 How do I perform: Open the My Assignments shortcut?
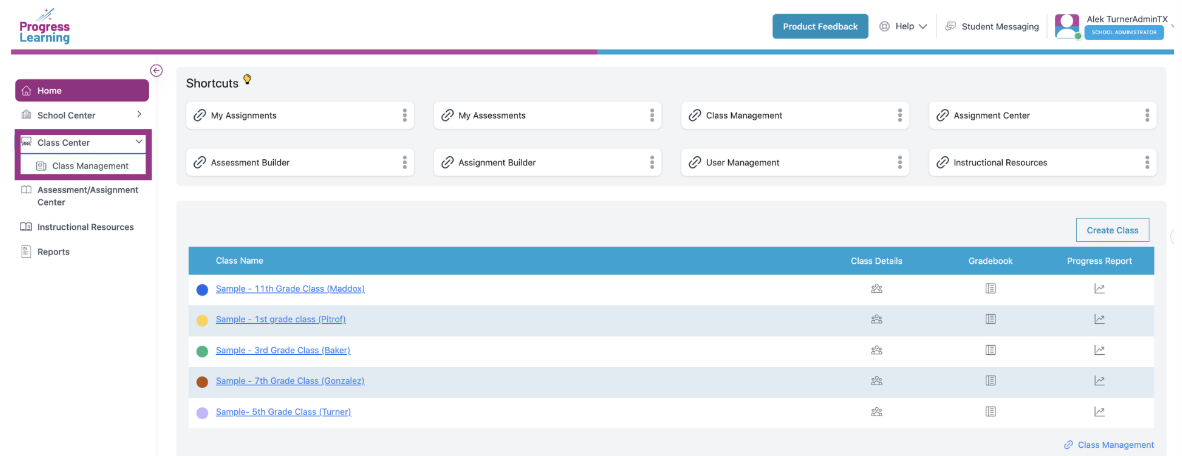(300, 115)
